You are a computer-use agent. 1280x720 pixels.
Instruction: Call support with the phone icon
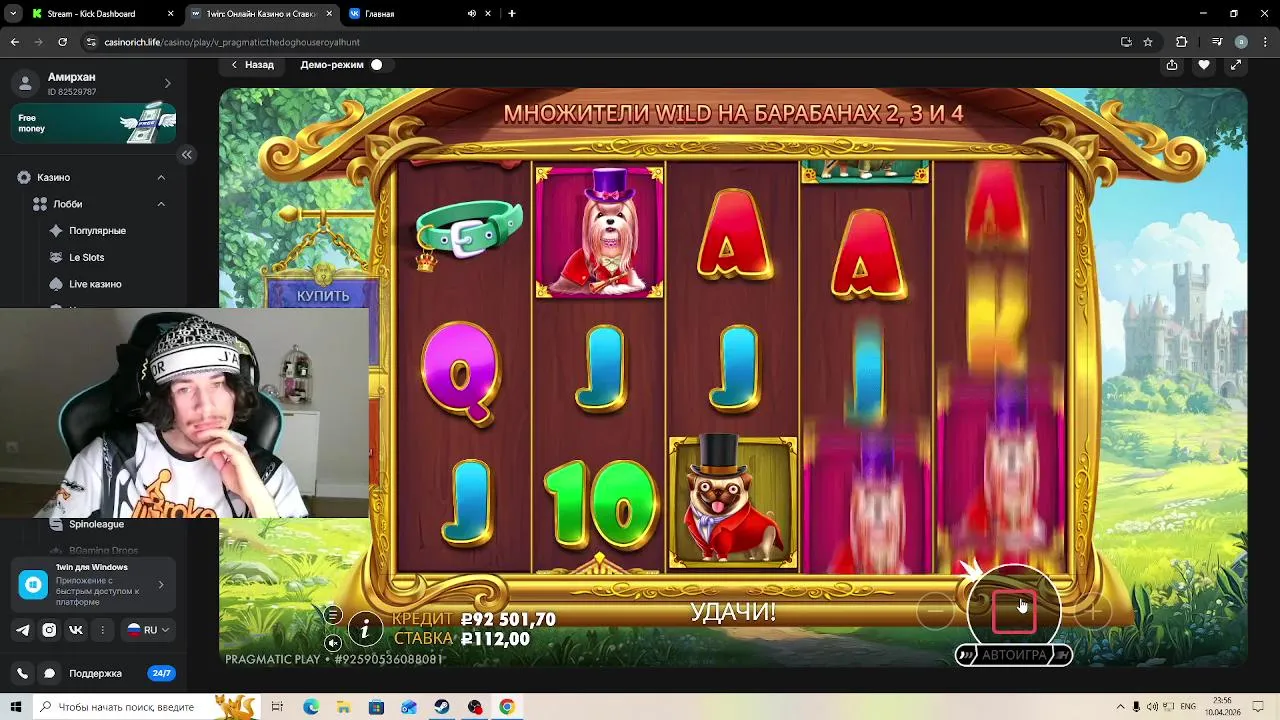(23, 674)
